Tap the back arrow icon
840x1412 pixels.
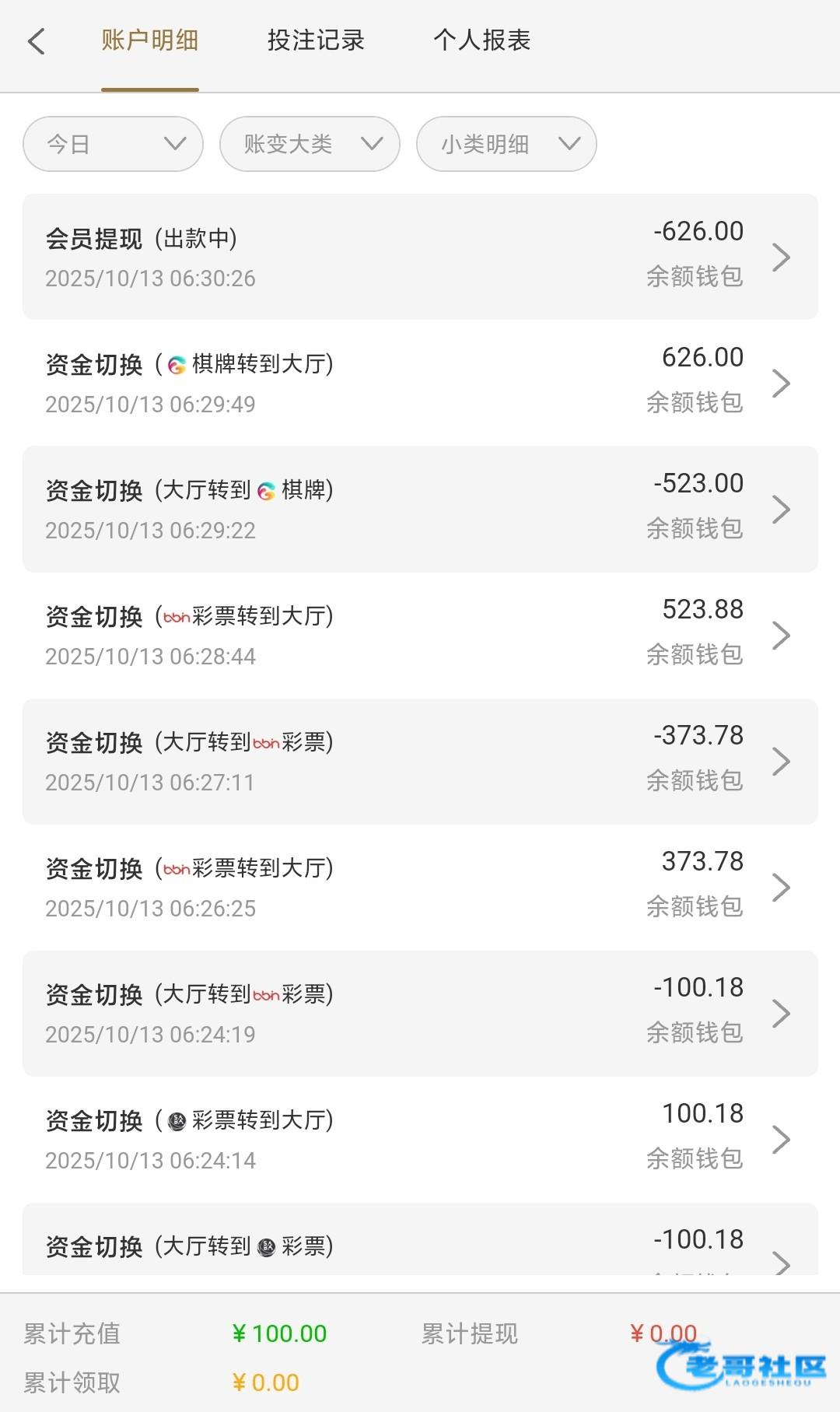(37, 41)
